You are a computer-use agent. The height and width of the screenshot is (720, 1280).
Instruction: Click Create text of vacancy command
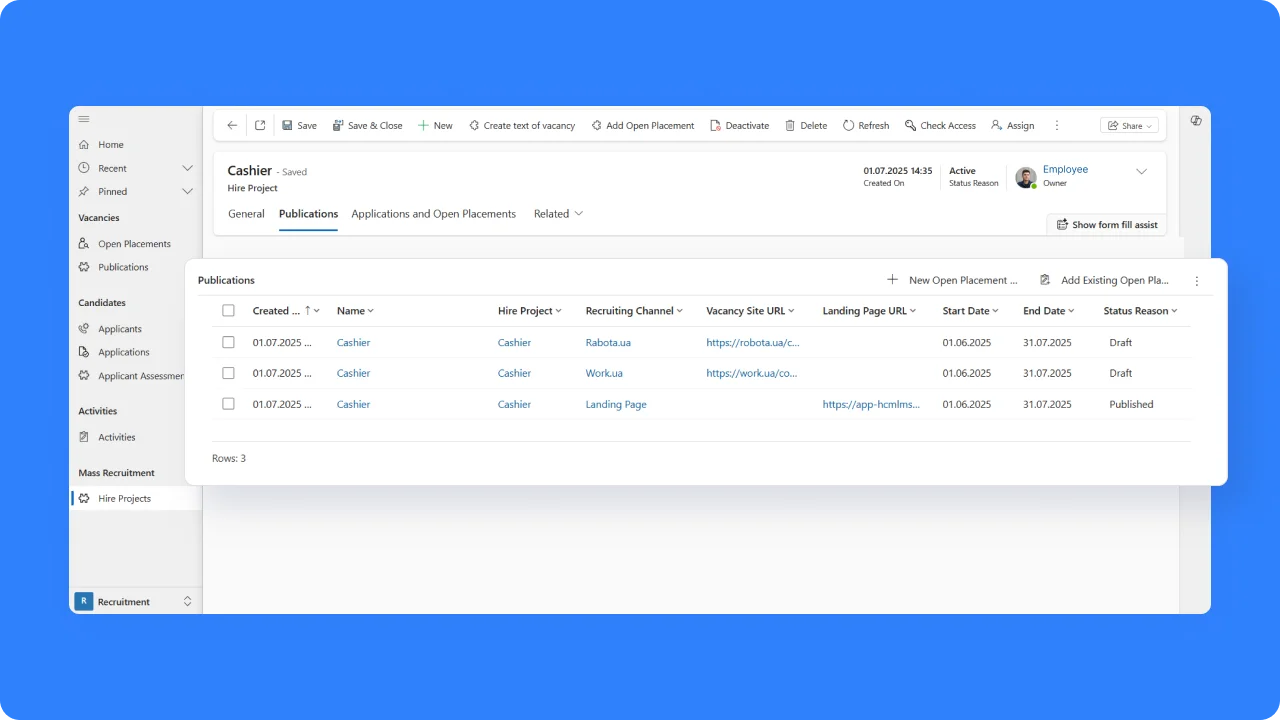click(x=522, y=126)
